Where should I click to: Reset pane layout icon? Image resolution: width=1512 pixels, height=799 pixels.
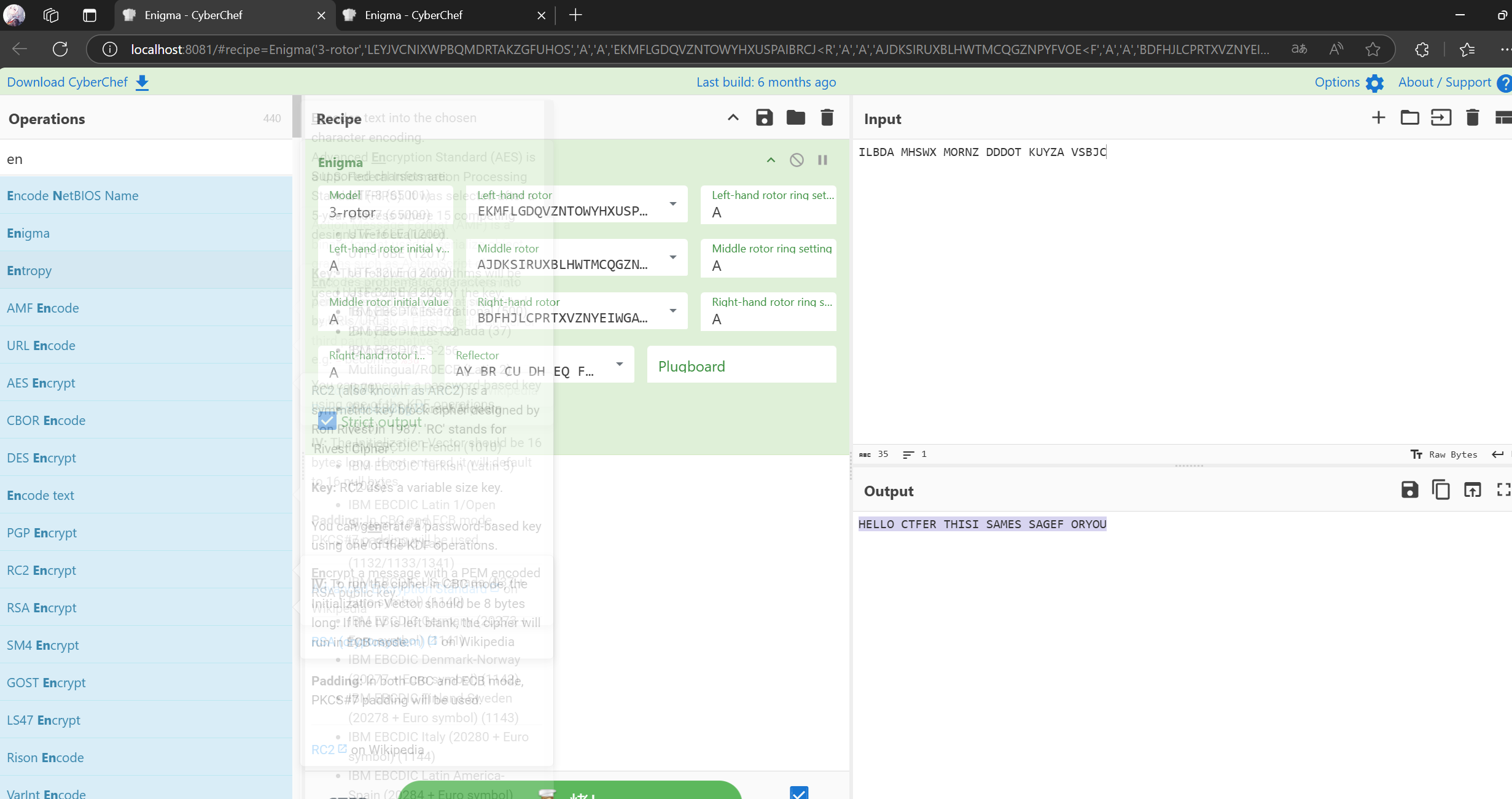[x=1503, y=117]
